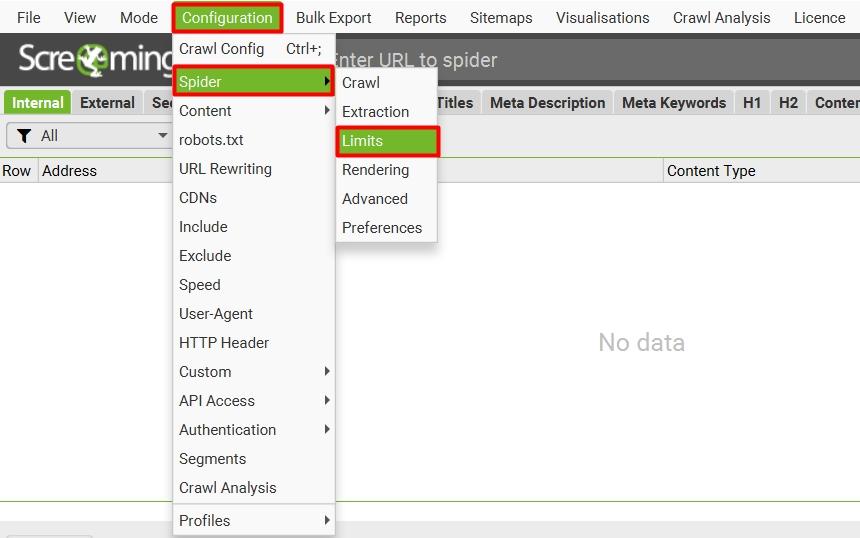Switch to the H1 tab

click(751, 103)
